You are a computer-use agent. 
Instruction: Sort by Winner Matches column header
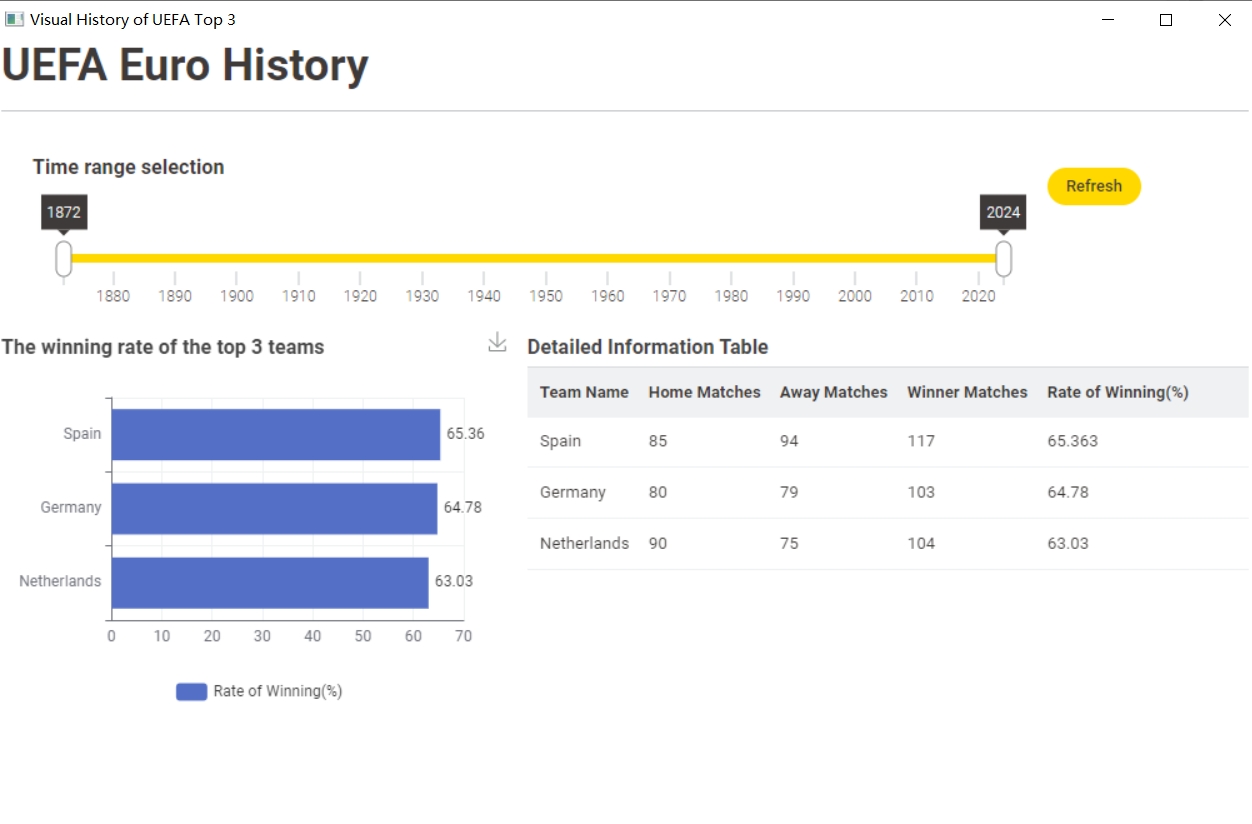point(967,392)
